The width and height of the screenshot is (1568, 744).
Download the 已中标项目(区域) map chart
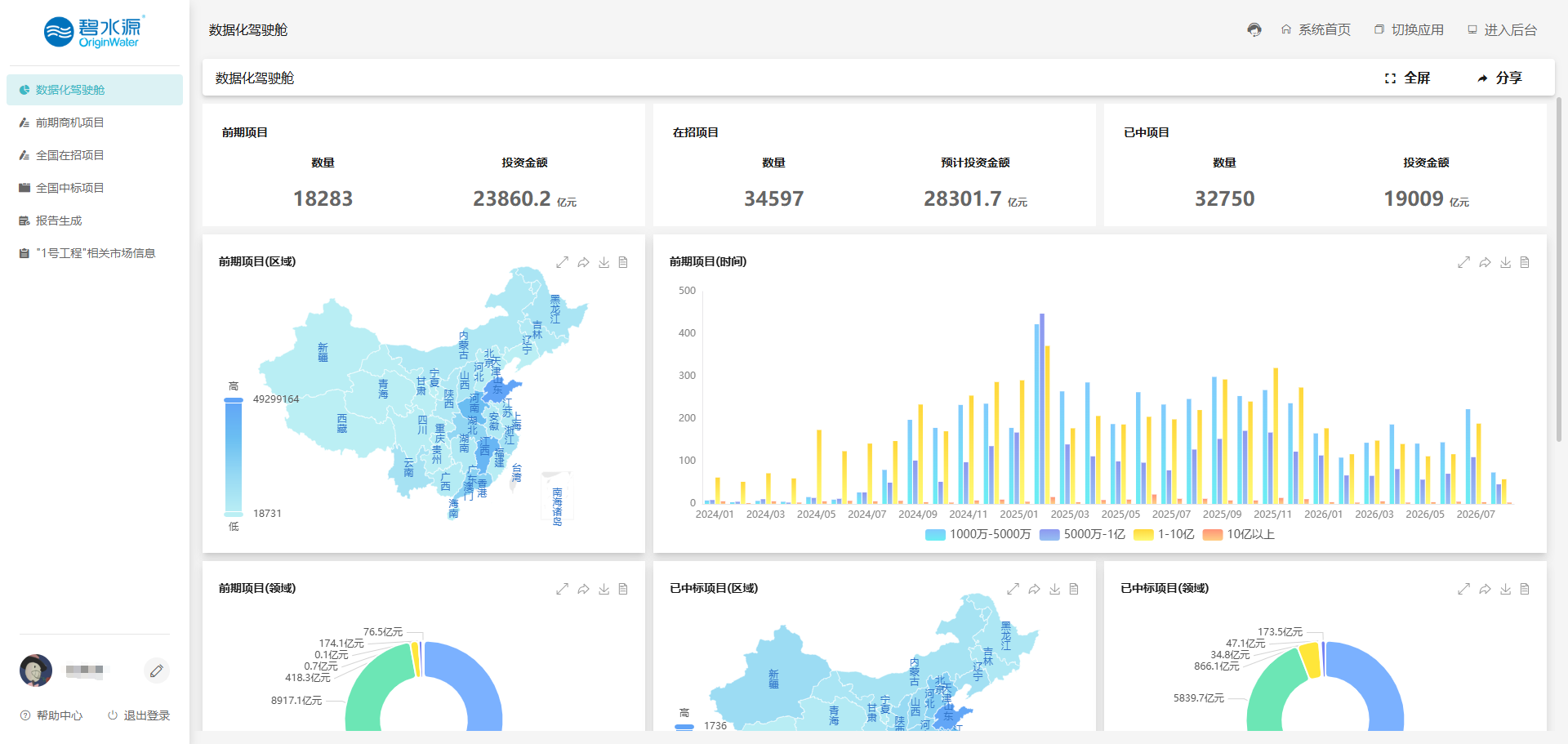point(1055,589)
